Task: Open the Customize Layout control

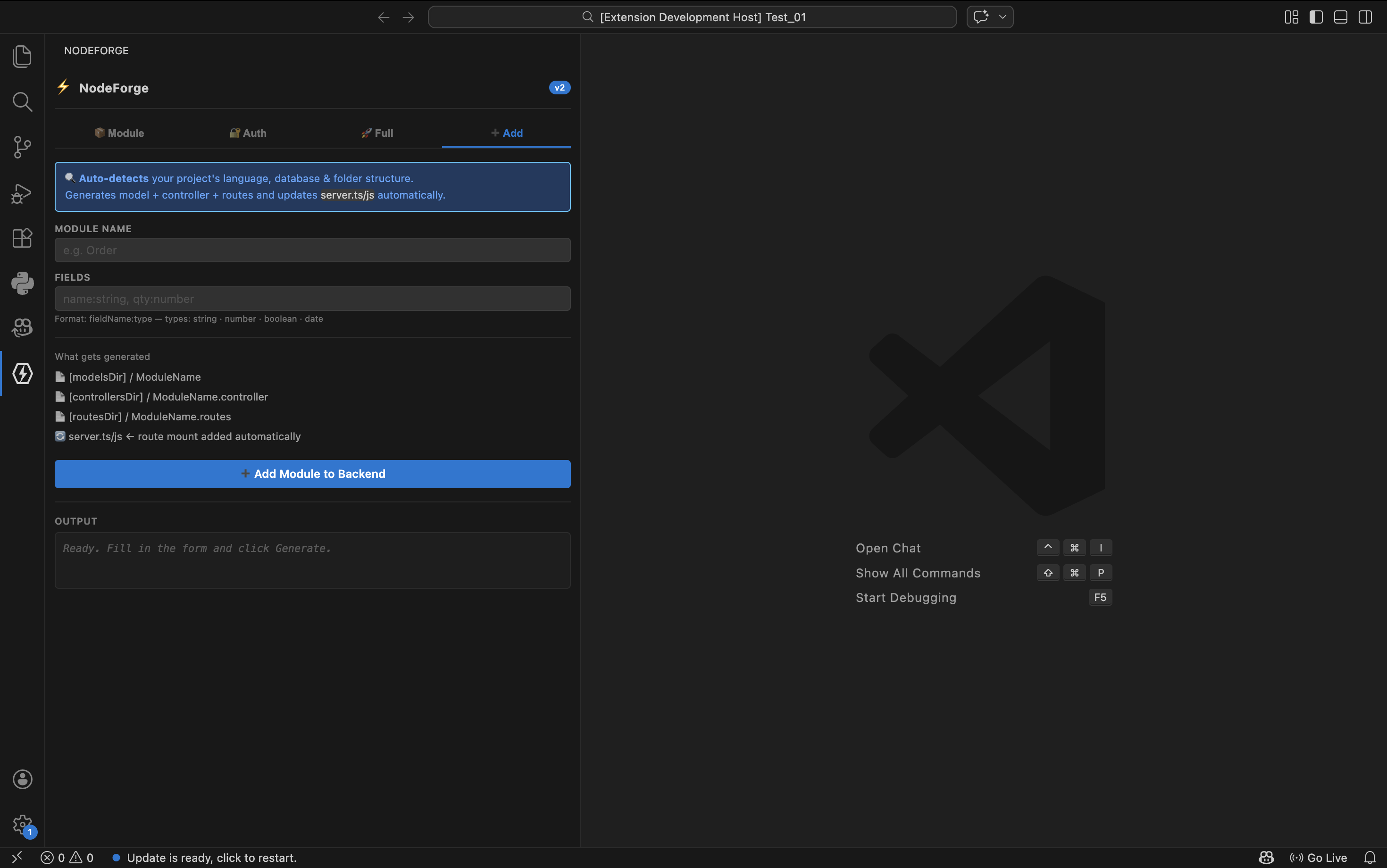Action: tap(1291, 17)
